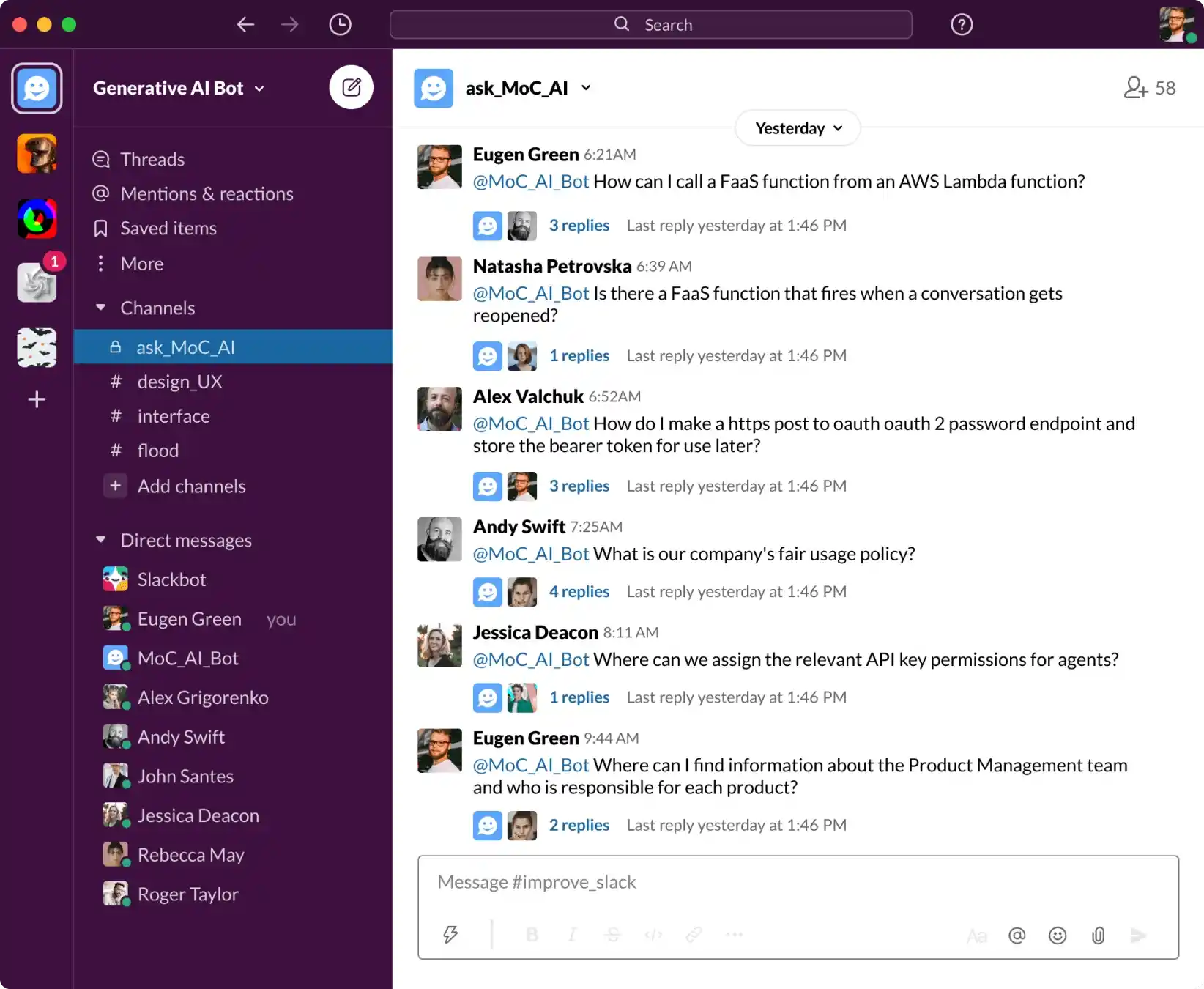Viewport: 1204px width, 989px height.
Task: Open the ask_MoC_AI channel name dropdown
Action: (528, 88)
